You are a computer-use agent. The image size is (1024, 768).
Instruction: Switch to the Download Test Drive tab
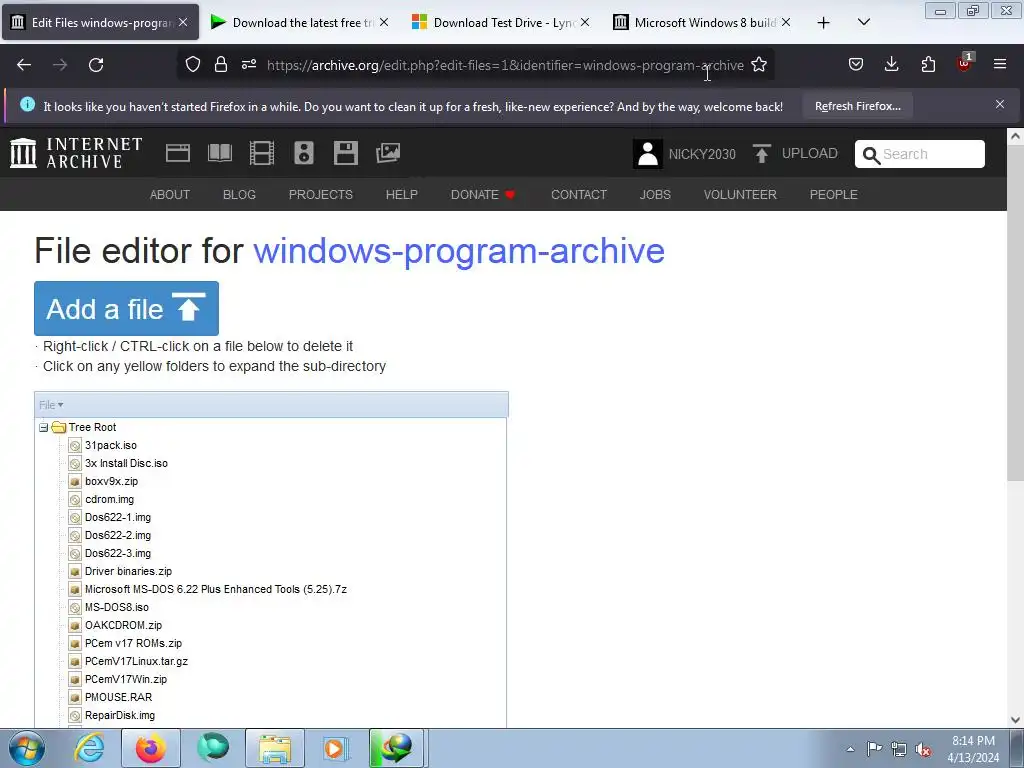coord(501,23)
